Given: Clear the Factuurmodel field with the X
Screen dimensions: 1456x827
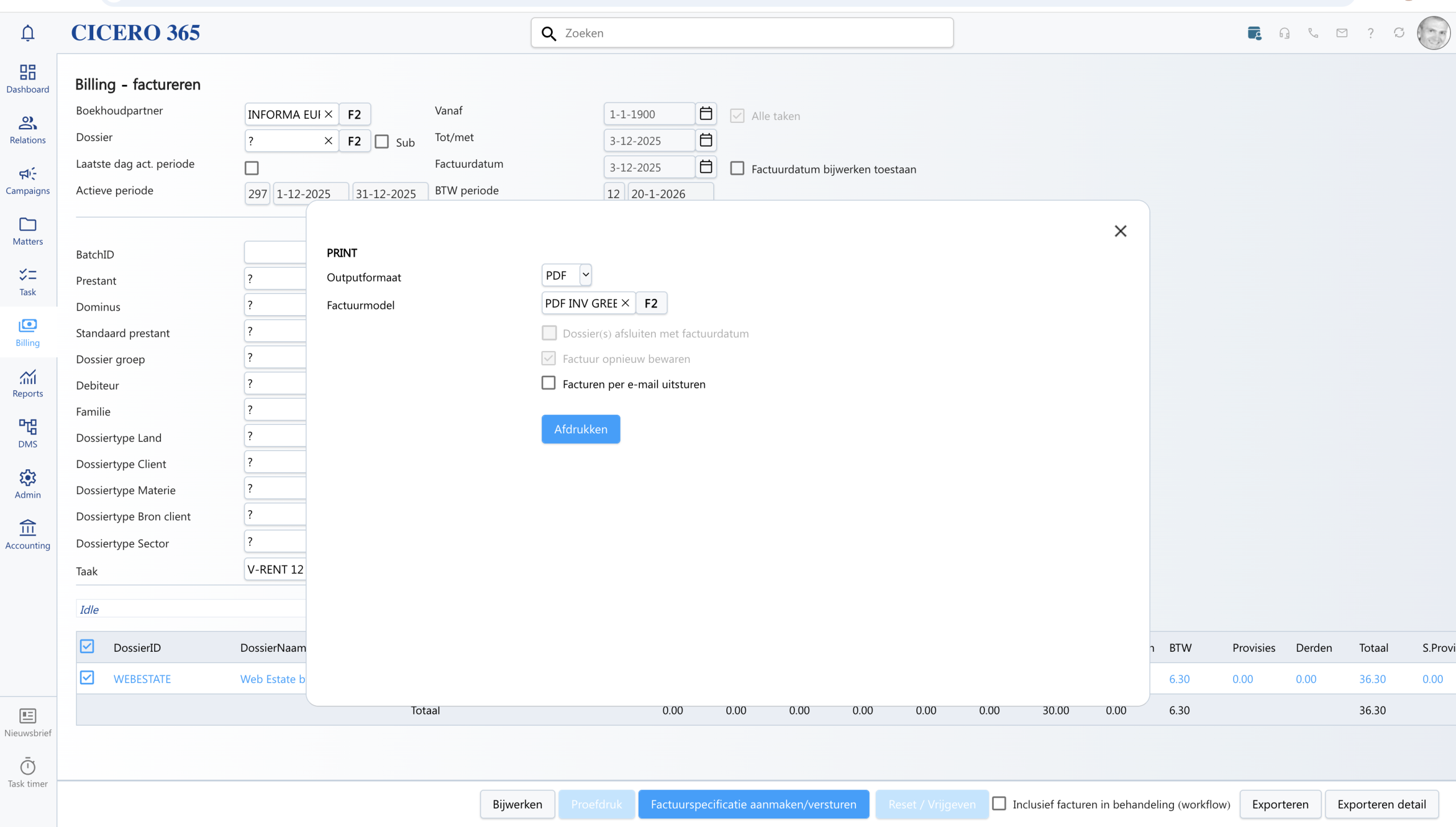Looking at the screenshot, I should click(625, 303).
